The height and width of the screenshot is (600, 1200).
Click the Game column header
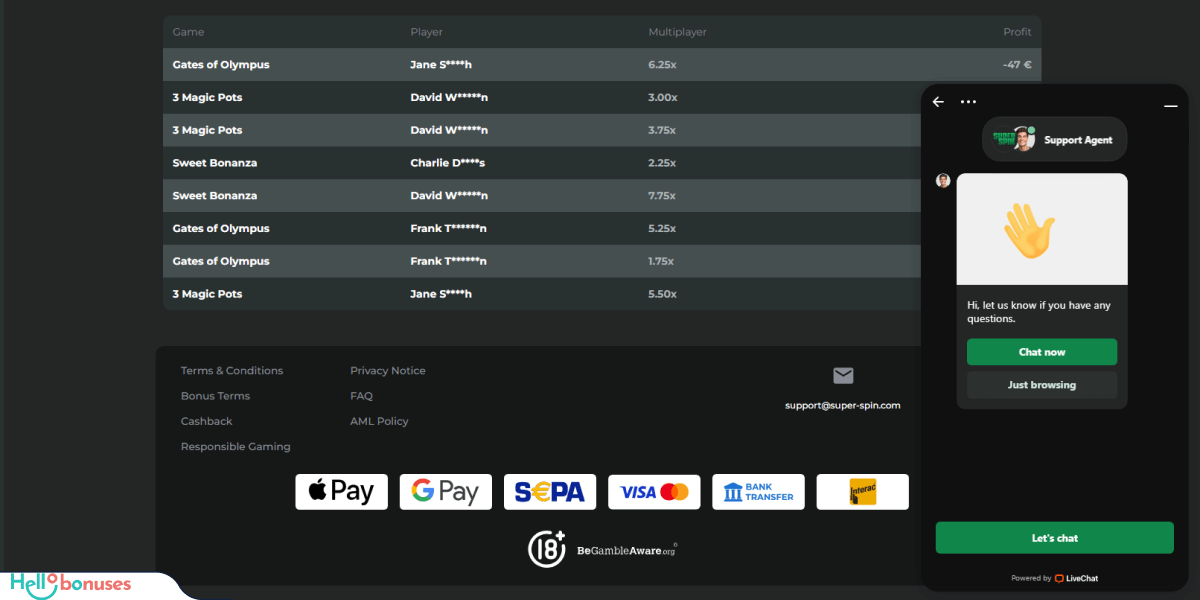[x=188, y=32]
